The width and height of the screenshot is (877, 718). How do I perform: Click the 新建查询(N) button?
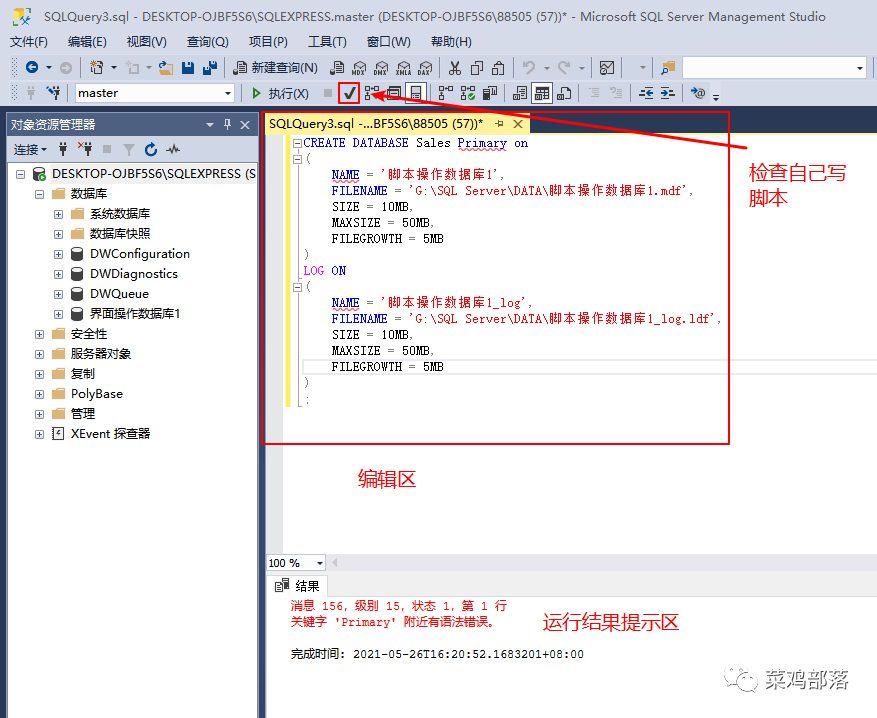click(x=276, y=68)
